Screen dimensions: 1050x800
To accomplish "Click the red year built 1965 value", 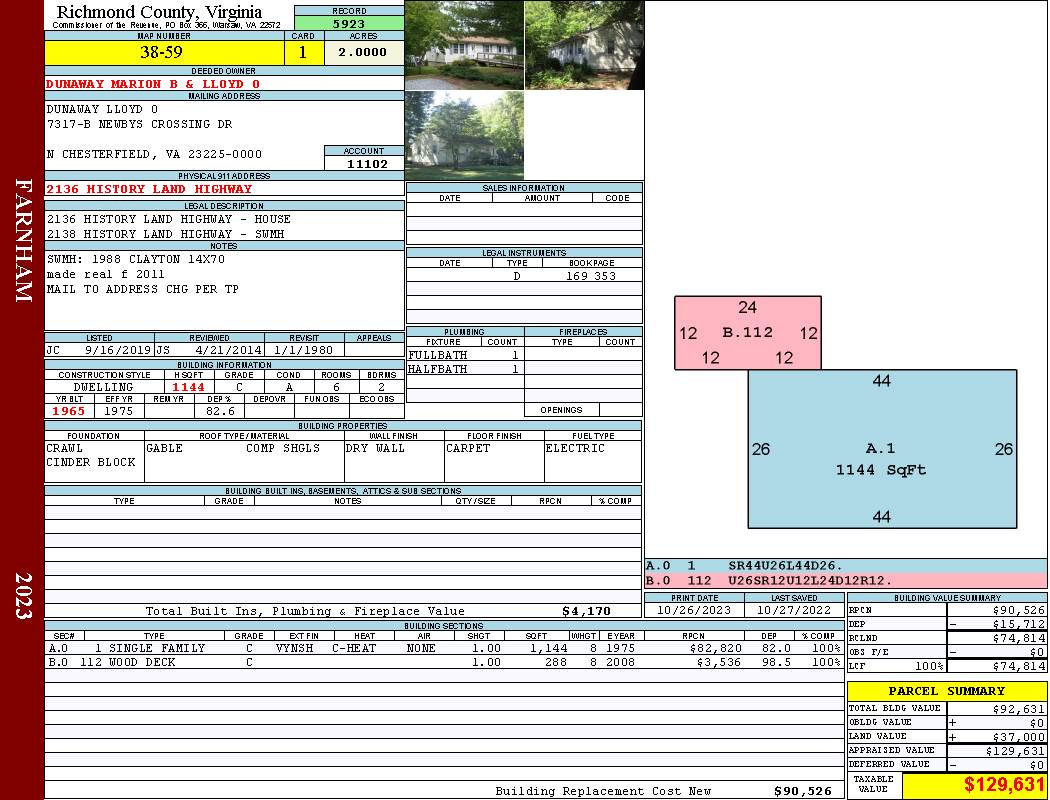I will click(x=69, y=411).
